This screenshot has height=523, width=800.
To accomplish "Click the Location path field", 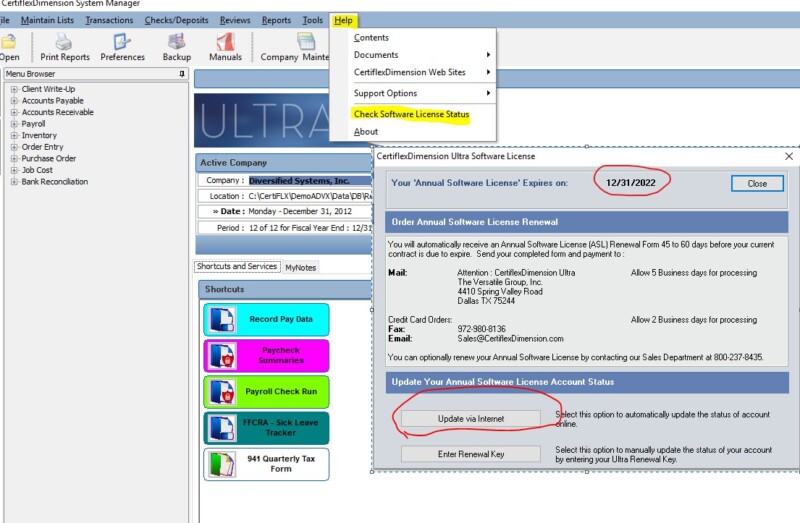I will (310, 196).
